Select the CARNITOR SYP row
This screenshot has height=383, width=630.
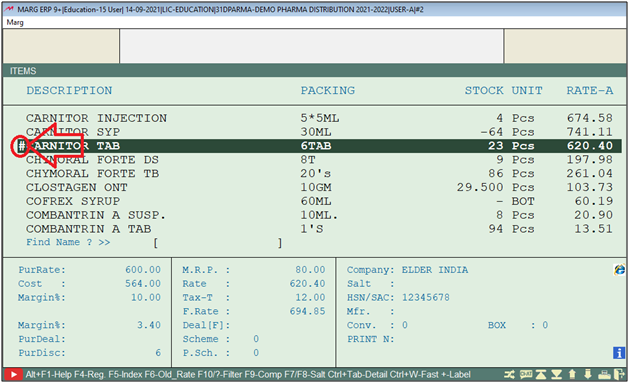pos(319,132)
